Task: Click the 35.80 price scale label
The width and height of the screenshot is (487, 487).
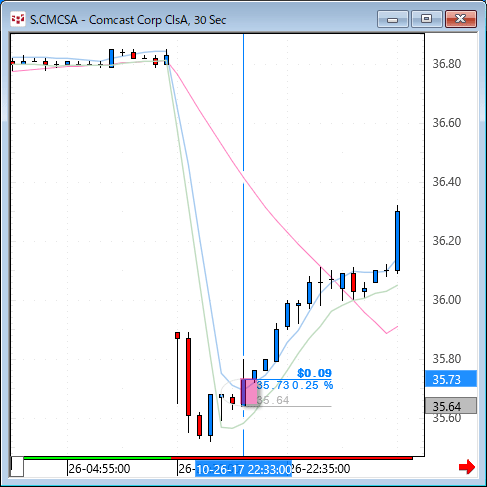Action: click(x=447, y=359)
